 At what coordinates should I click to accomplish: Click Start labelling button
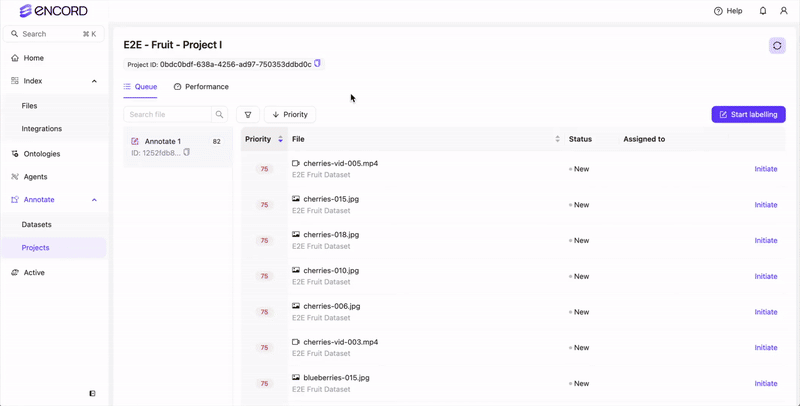(748, 114)
